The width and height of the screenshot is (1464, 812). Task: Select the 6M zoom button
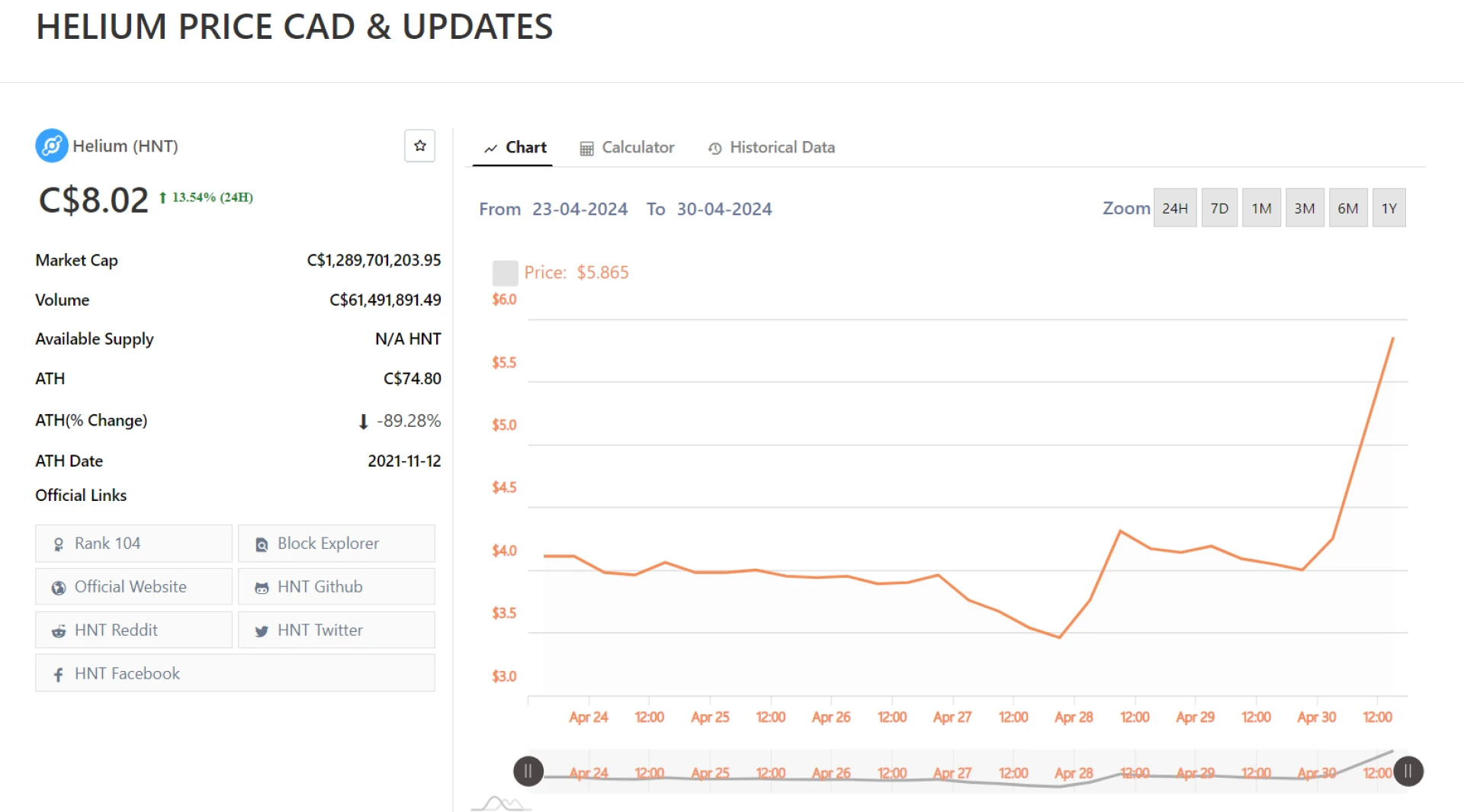pyautogui.click(x=1347, y=208)
